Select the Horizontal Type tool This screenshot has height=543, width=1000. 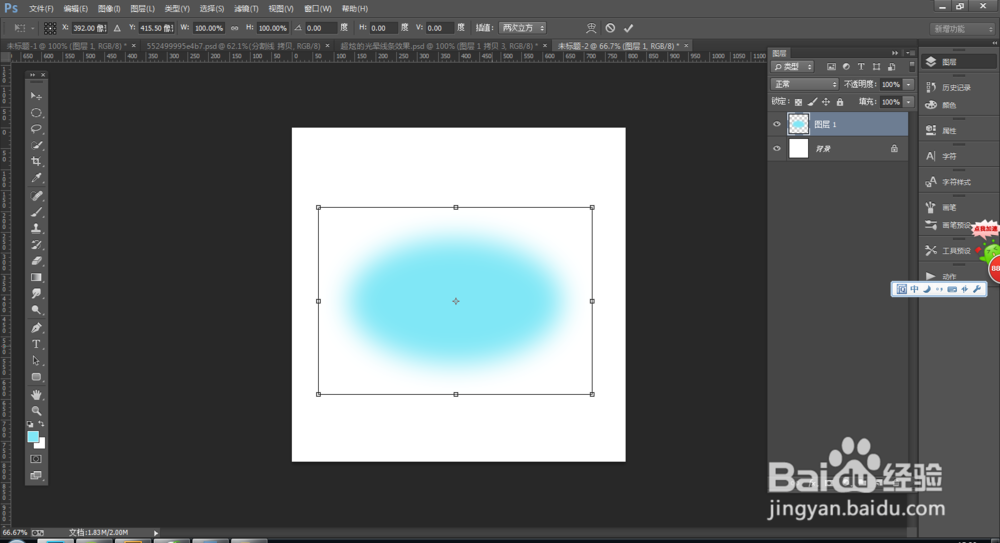[36, 345]
